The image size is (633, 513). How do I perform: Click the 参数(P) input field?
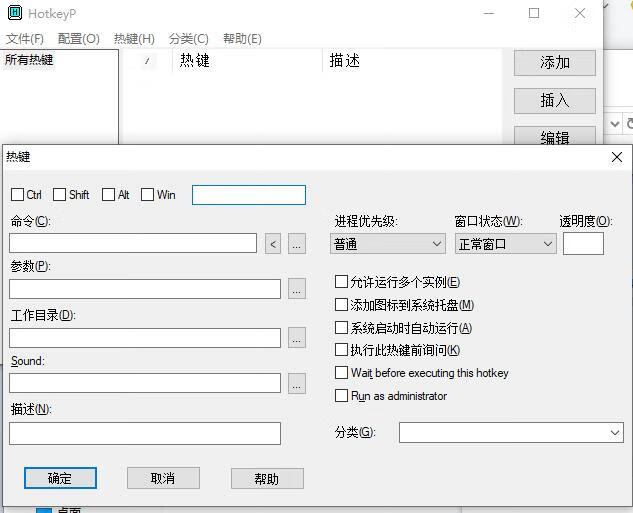click(145, 289)
